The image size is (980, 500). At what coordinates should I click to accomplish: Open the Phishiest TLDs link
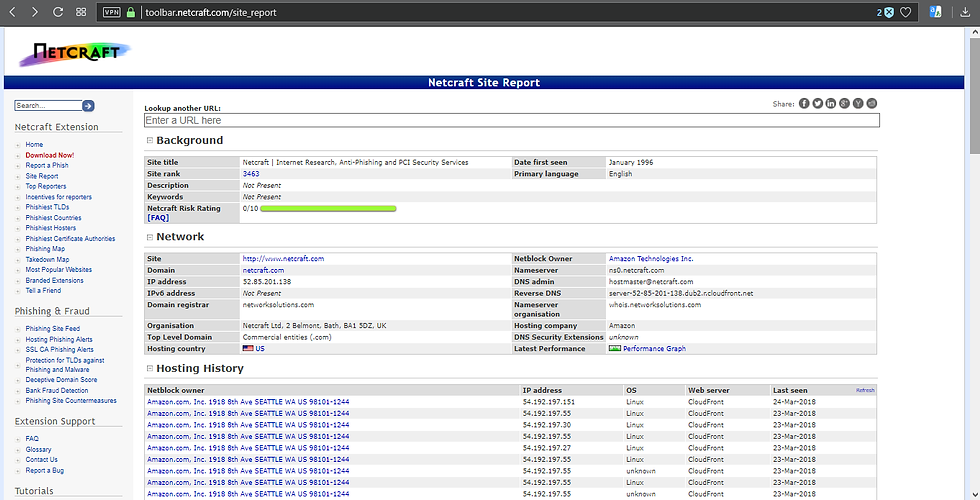point(48,207)
